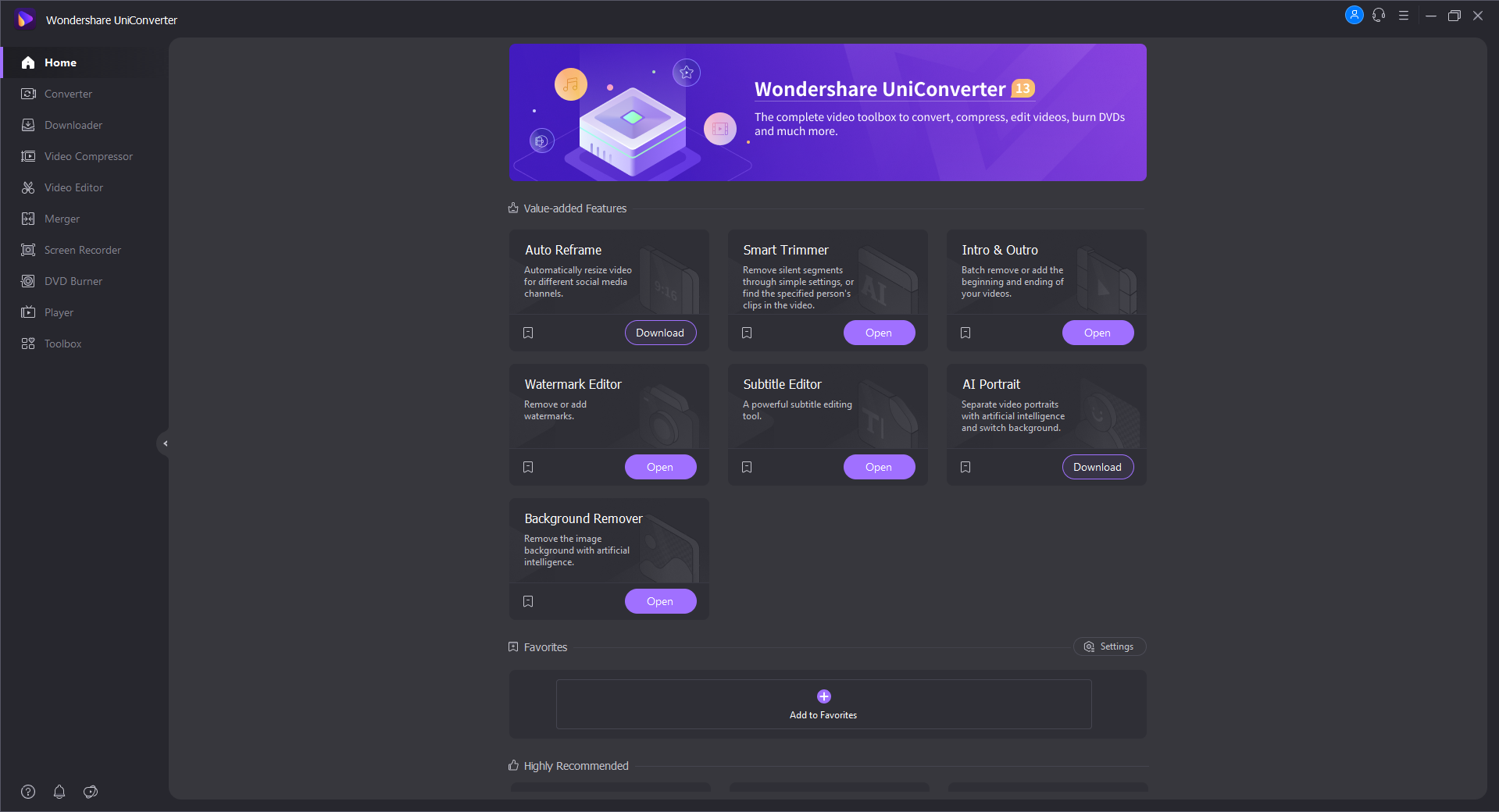Switch to the Downloader section
The width and height of the screenshot is (1499, 812).
[x=84, y=125]
